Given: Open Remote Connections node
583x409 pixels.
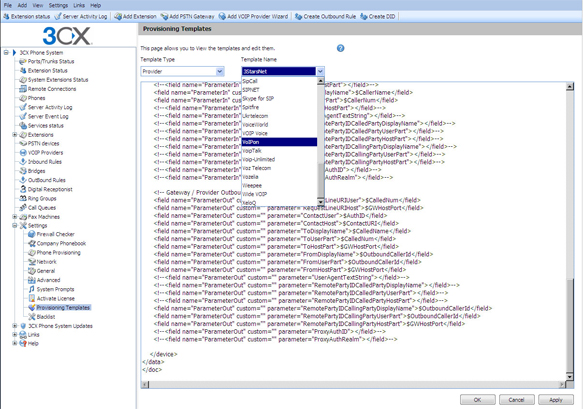Looking at the screenshot, I should coord(52,89).
